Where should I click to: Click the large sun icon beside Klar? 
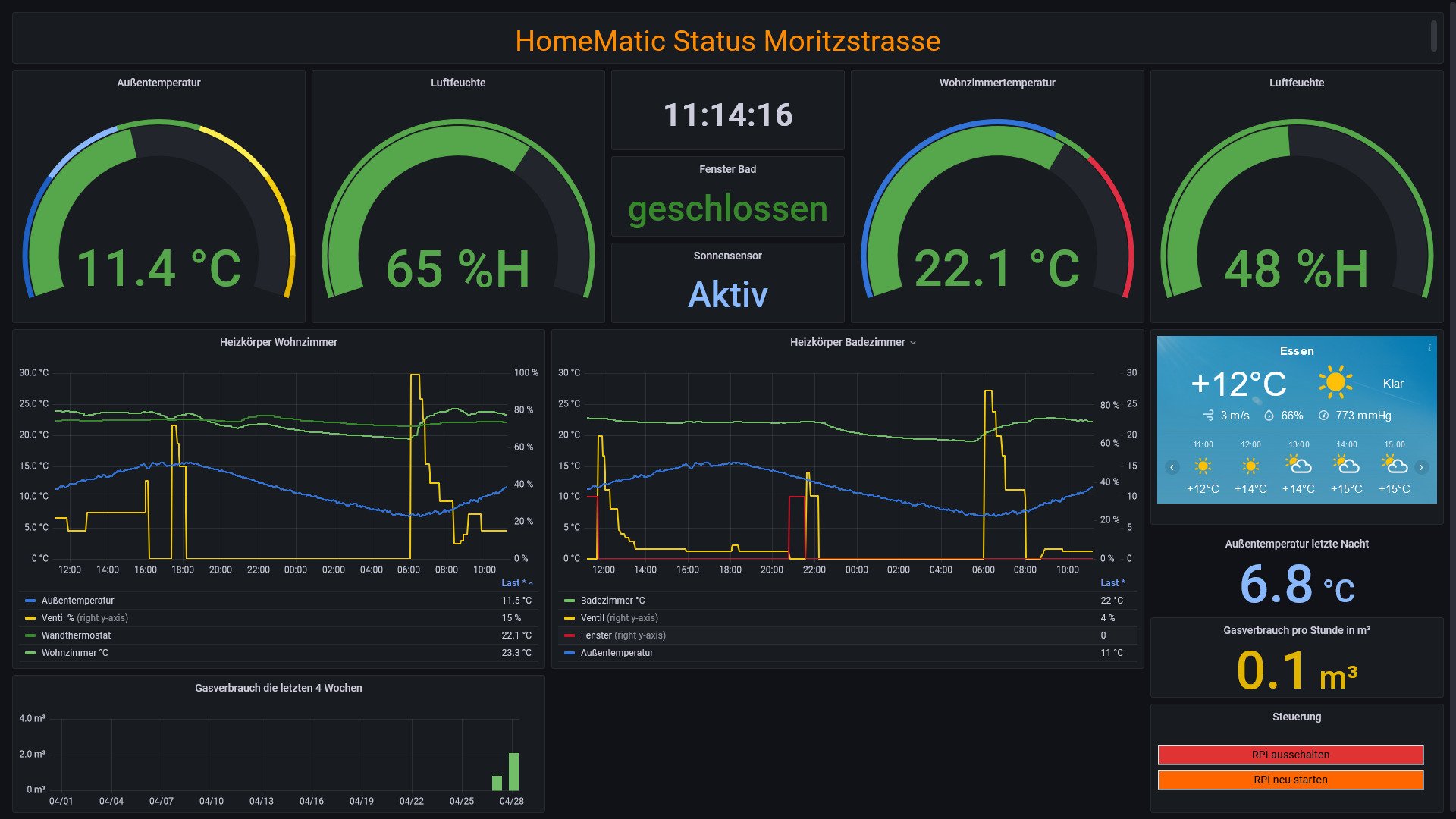[x=1335, y=382]
